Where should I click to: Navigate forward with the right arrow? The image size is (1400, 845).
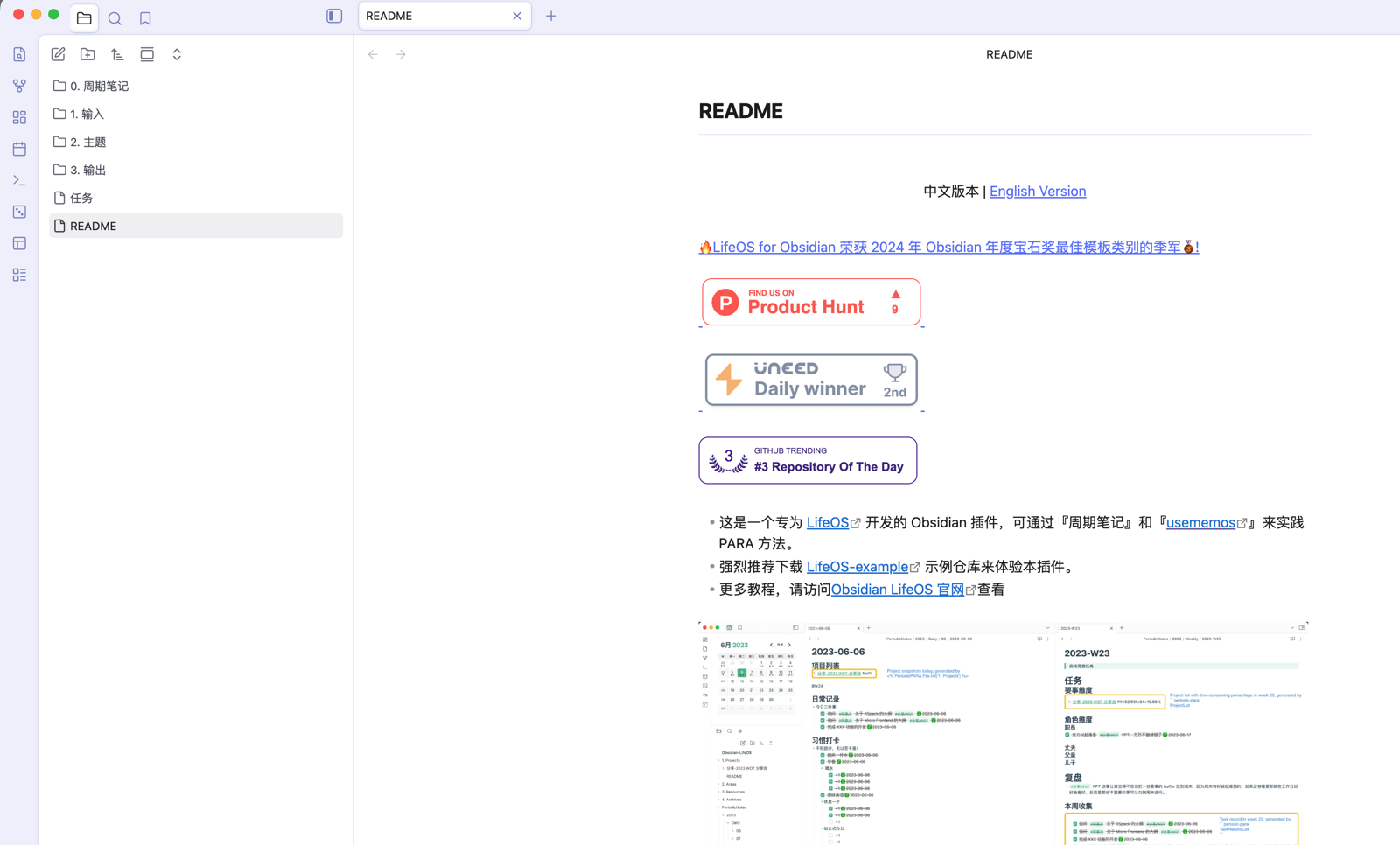pos(401,54)
